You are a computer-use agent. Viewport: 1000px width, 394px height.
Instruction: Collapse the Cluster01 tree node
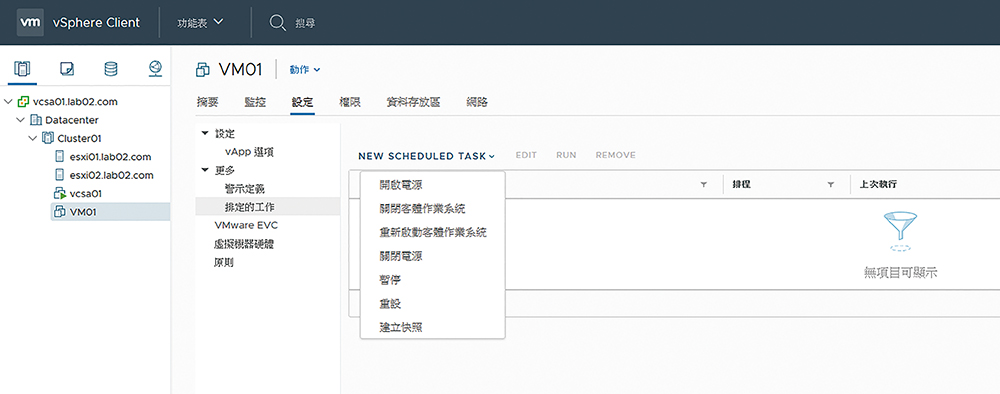(x=33, y=138)
